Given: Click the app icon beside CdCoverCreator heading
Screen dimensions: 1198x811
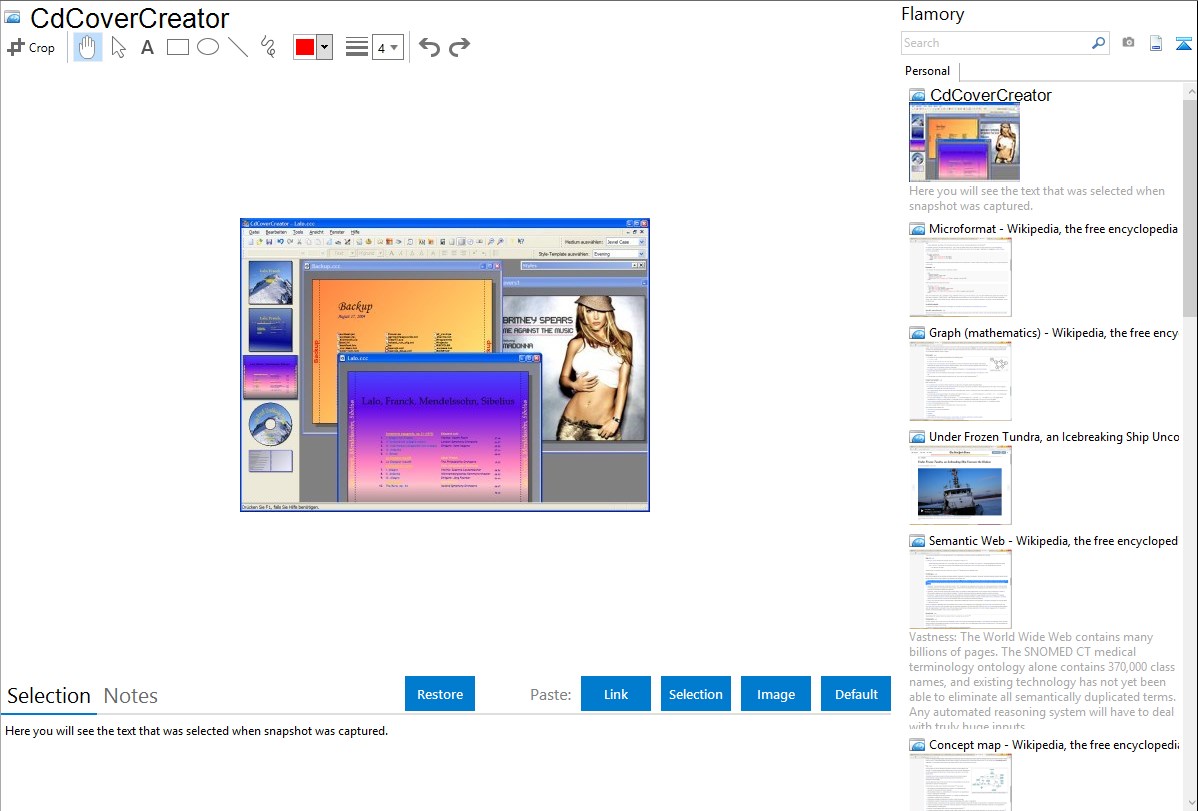Looking at the screenshot, I should point(12,17).
